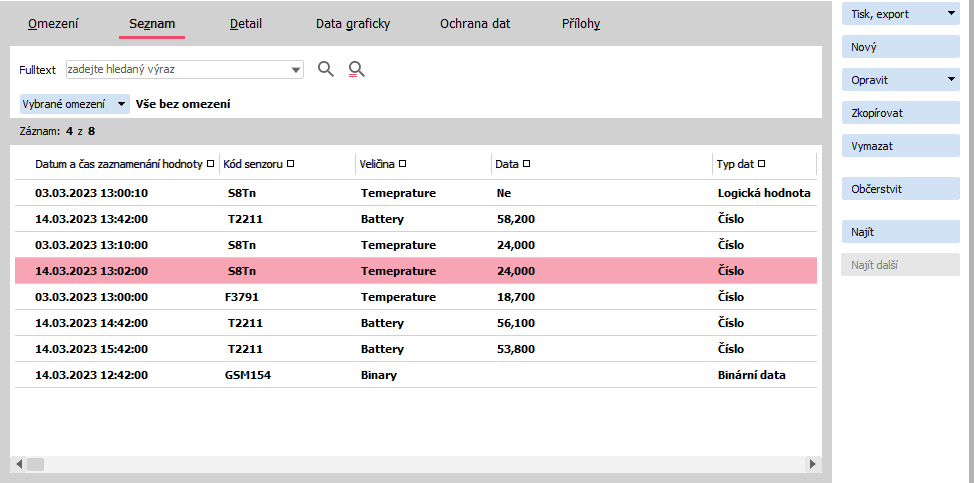
Task: Switch to the Detail tab
Action: [245, 23]
